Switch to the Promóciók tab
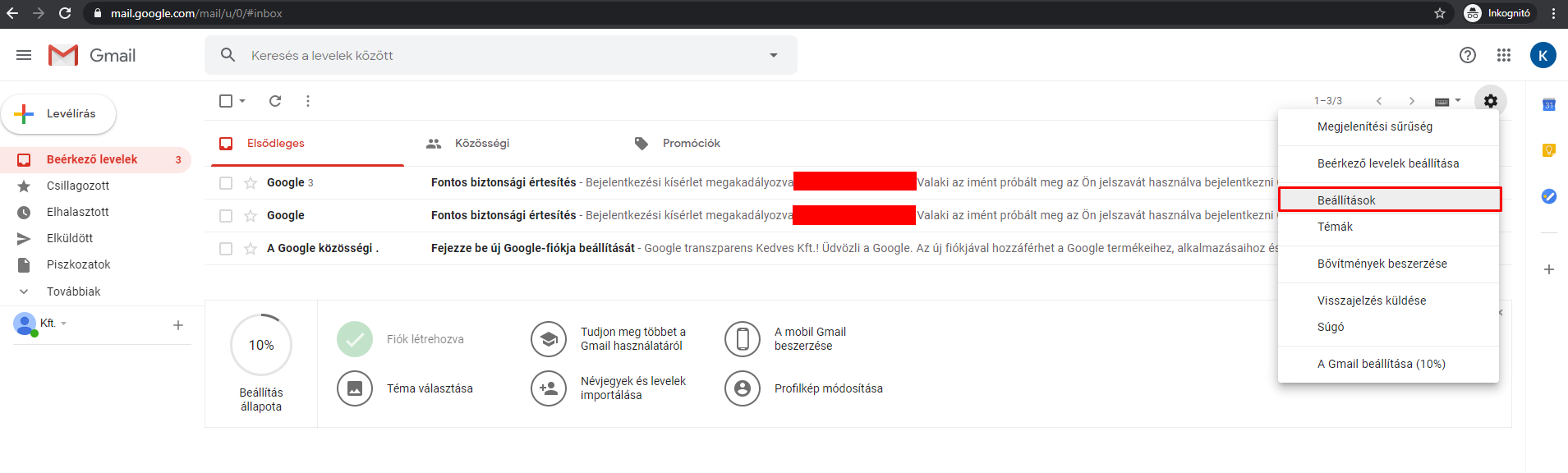The image size is (1568, 473). 677,144
